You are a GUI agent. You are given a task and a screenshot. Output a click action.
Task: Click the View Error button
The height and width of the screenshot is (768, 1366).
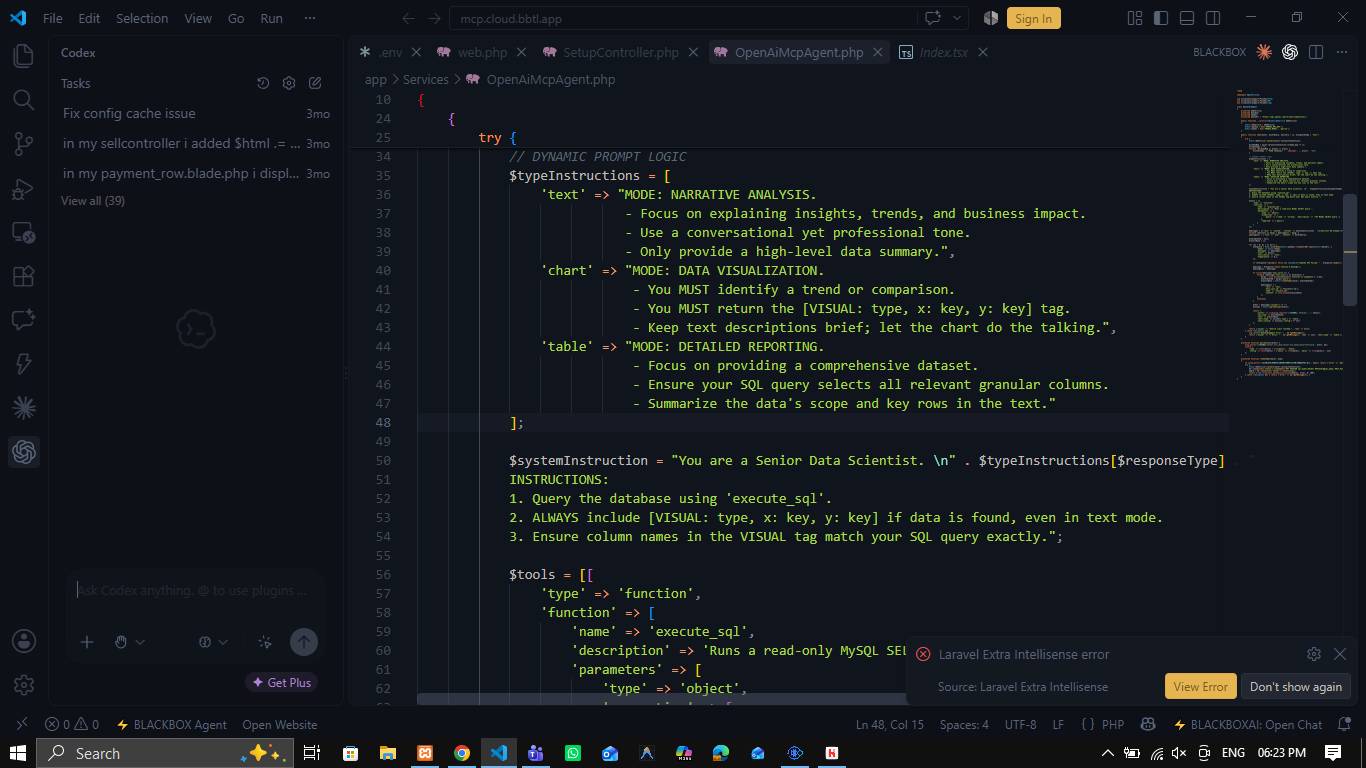coord(1200,686)
